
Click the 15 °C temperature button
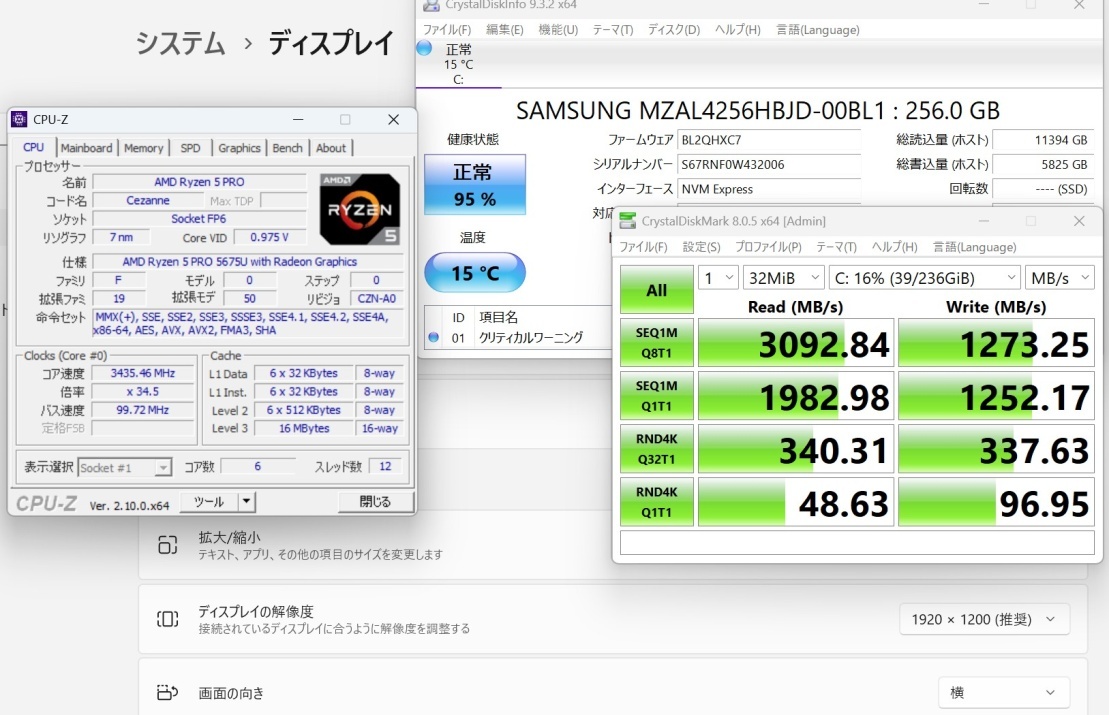point(475,272)
